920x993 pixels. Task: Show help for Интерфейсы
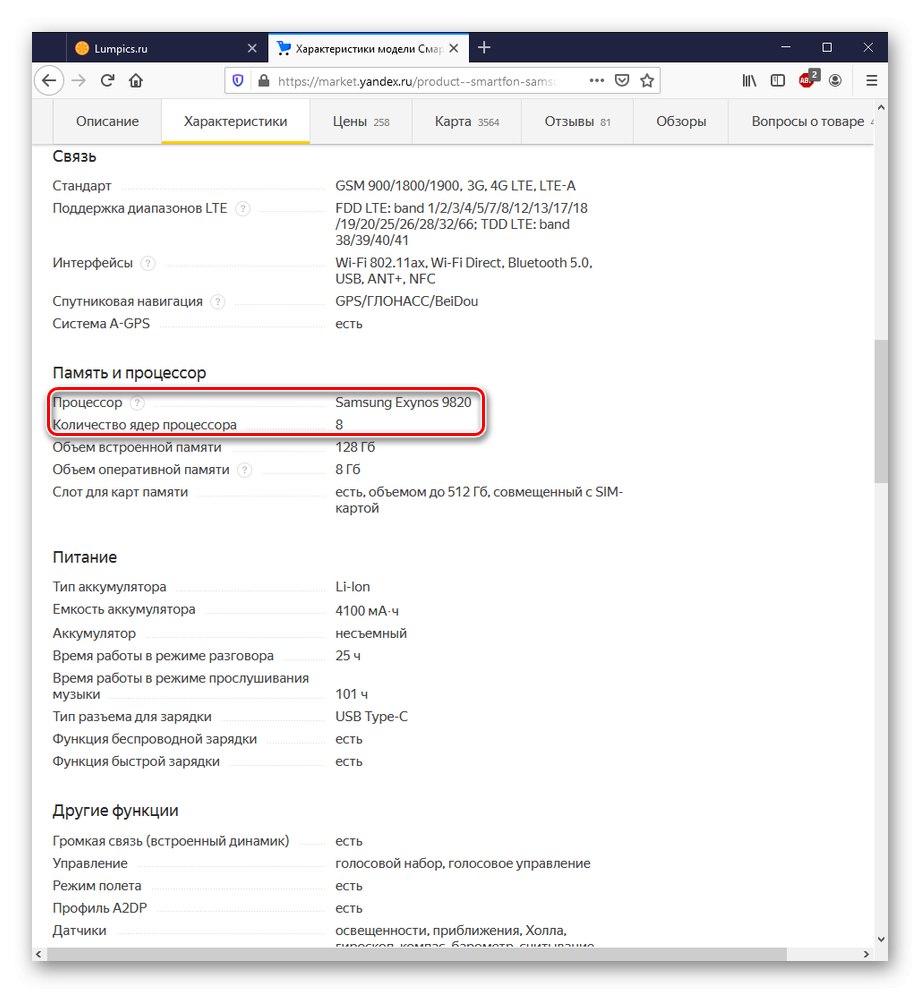point(148,263)
